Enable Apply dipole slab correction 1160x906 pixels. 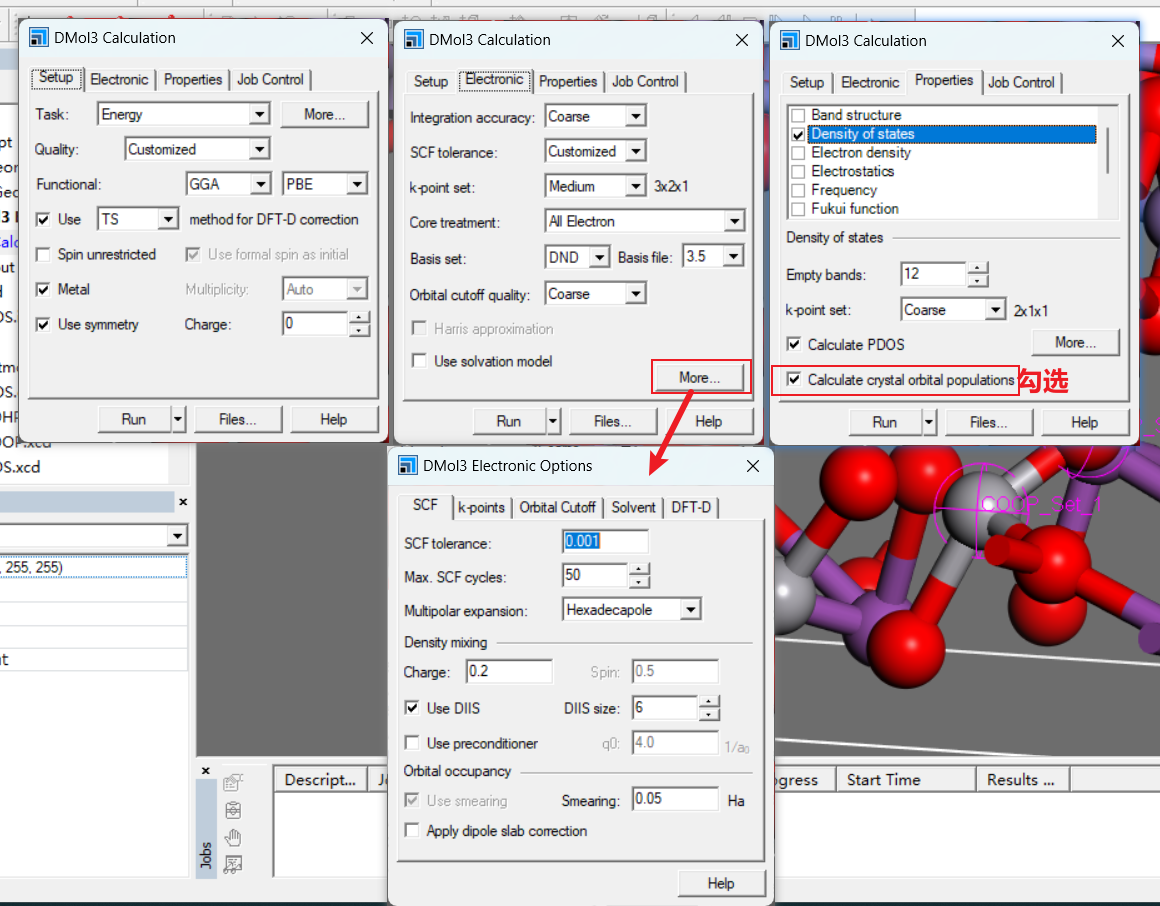coord(412,831)
